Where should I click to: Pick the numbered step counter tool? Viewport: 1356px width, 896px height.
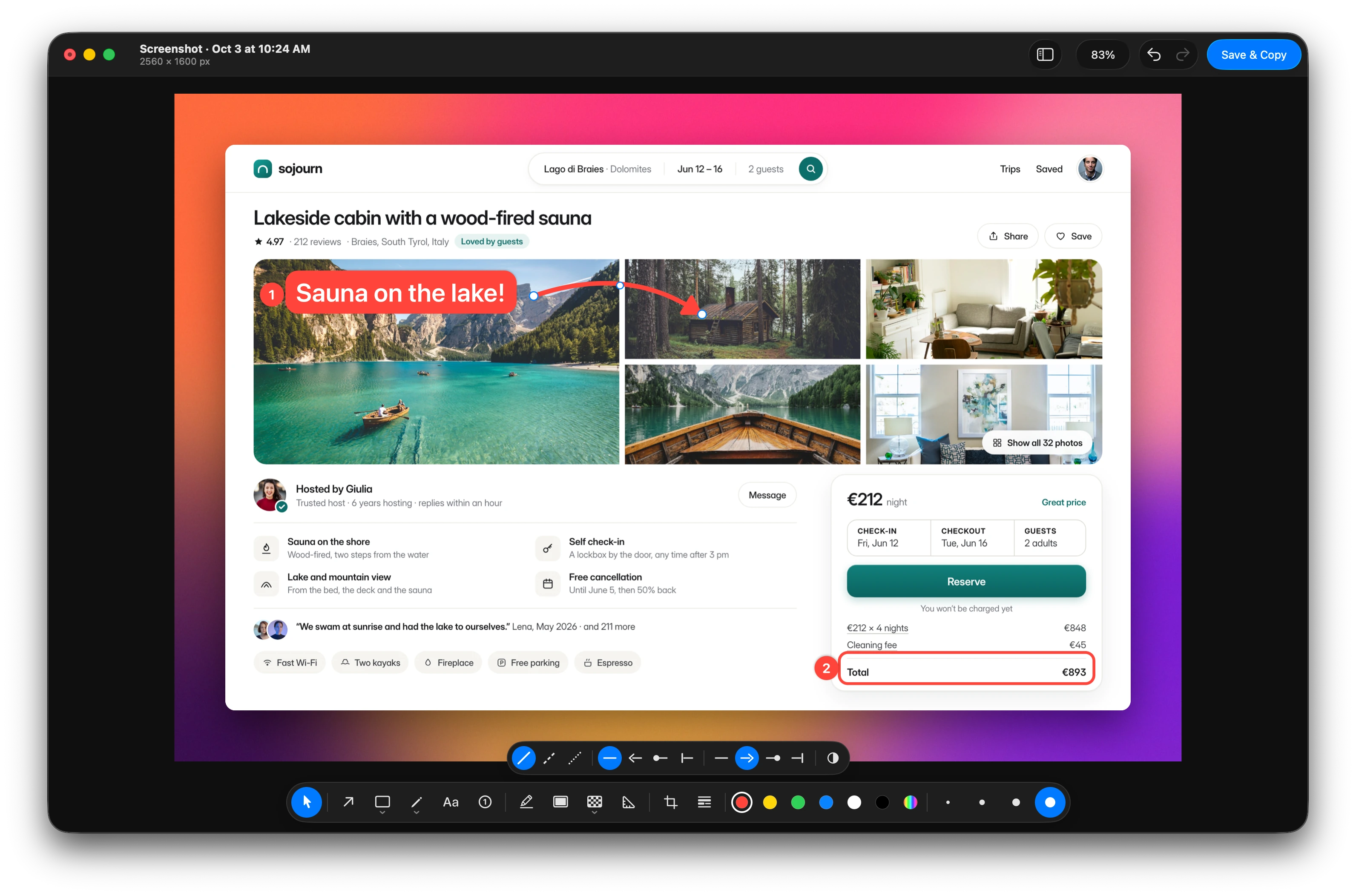click(x=485, y=802)
